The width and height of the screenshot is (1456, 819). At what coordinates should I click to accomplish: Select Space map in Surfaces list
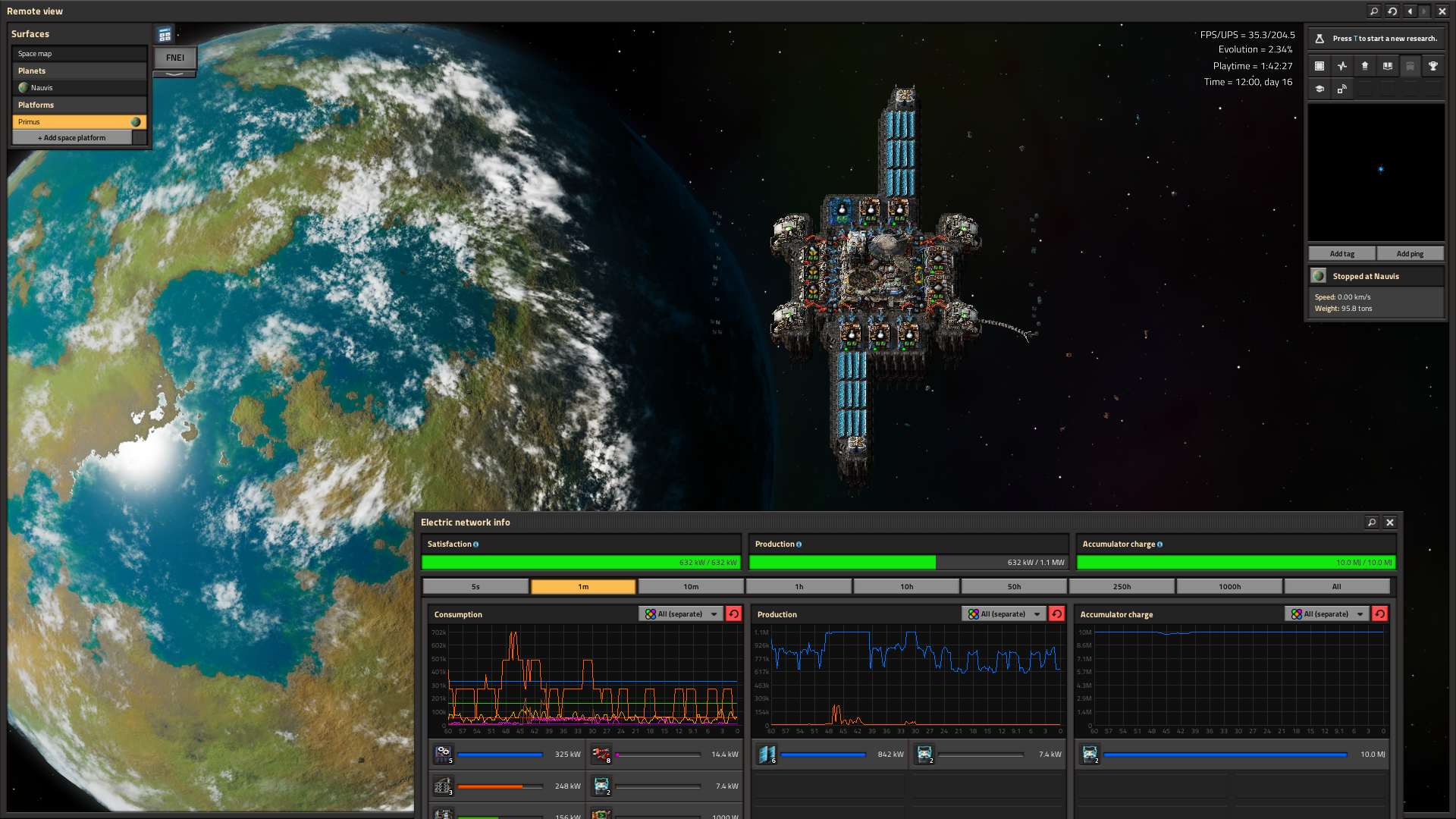click(79, 54)
